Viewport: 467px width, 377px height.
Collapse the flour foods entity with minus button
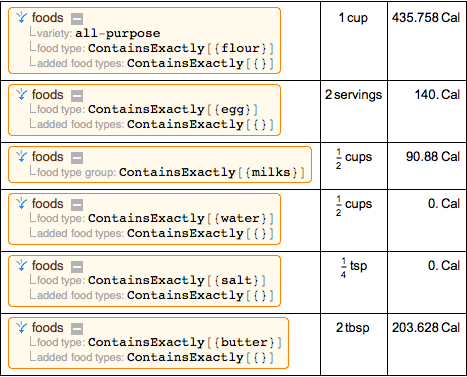click(x=77, y=19)
